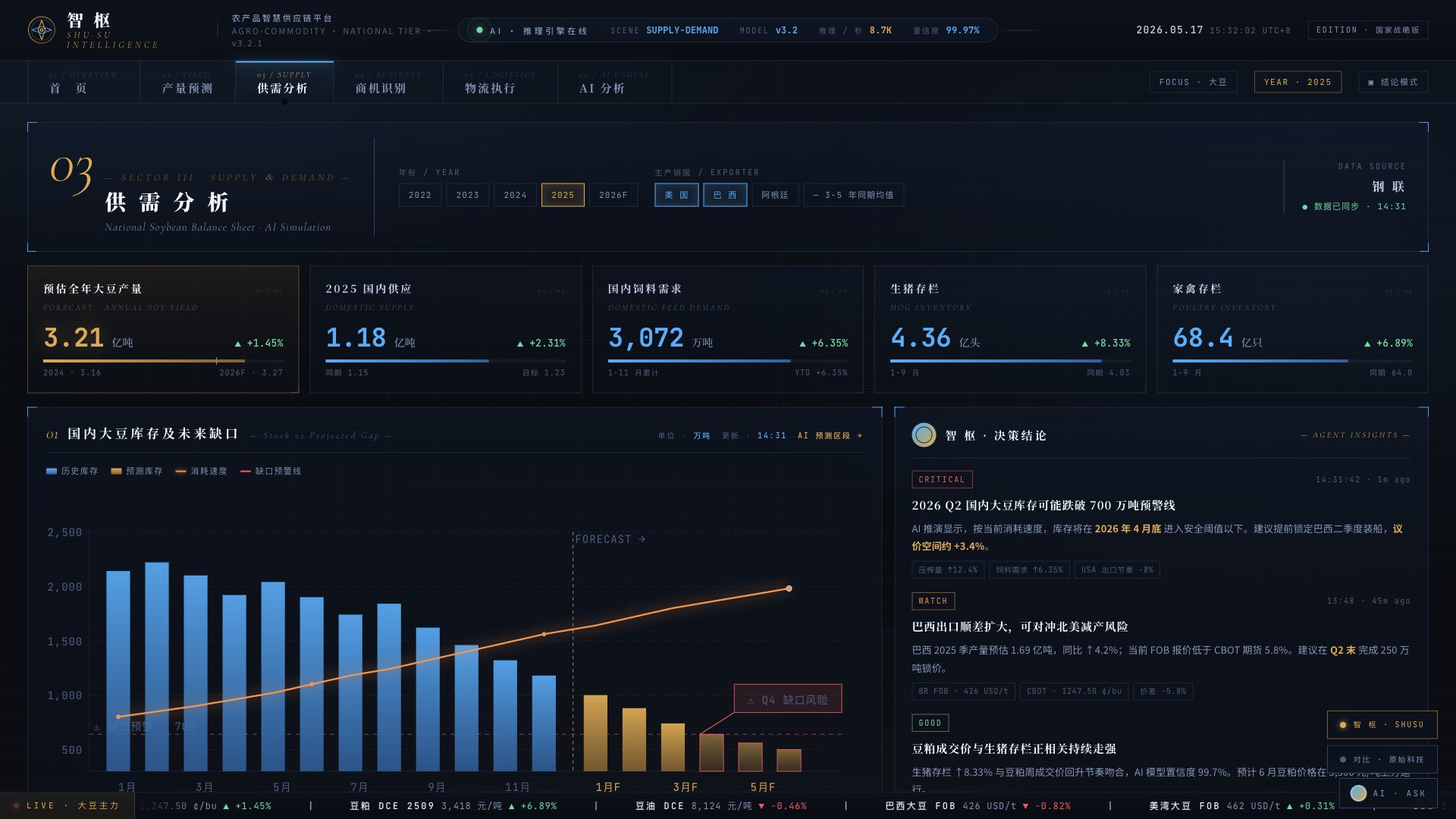Click the WATCH severity badge
The height and width of the screenshot is (819, 1456).
coord(933,601)
